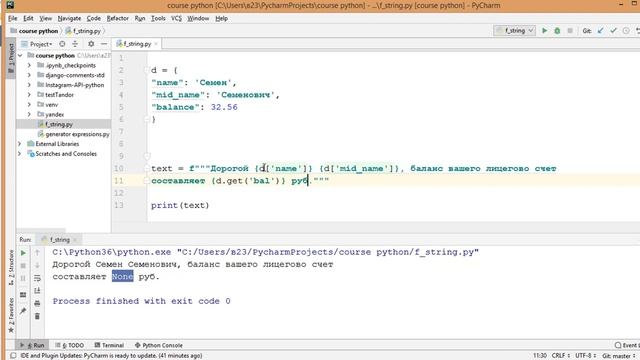Click the UTF-8 encoding indicator
This screenshot has width=640, height=360.
pos(585,356)
